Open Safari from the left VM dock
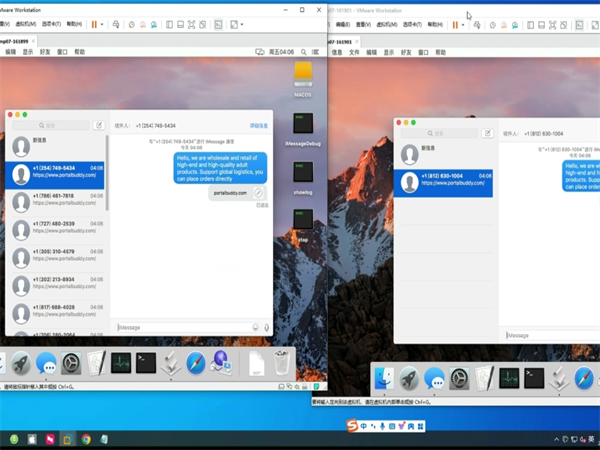 tap(196, 363)
